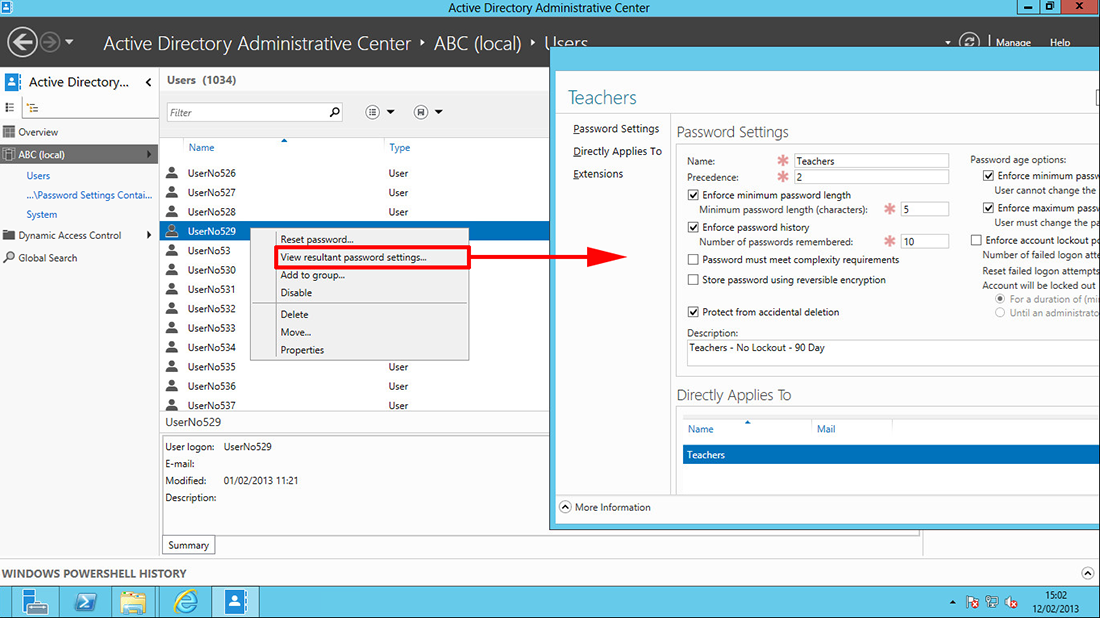Choose Properties in context menu
This screenshot has height=618, width=1100.
[302, 349]
